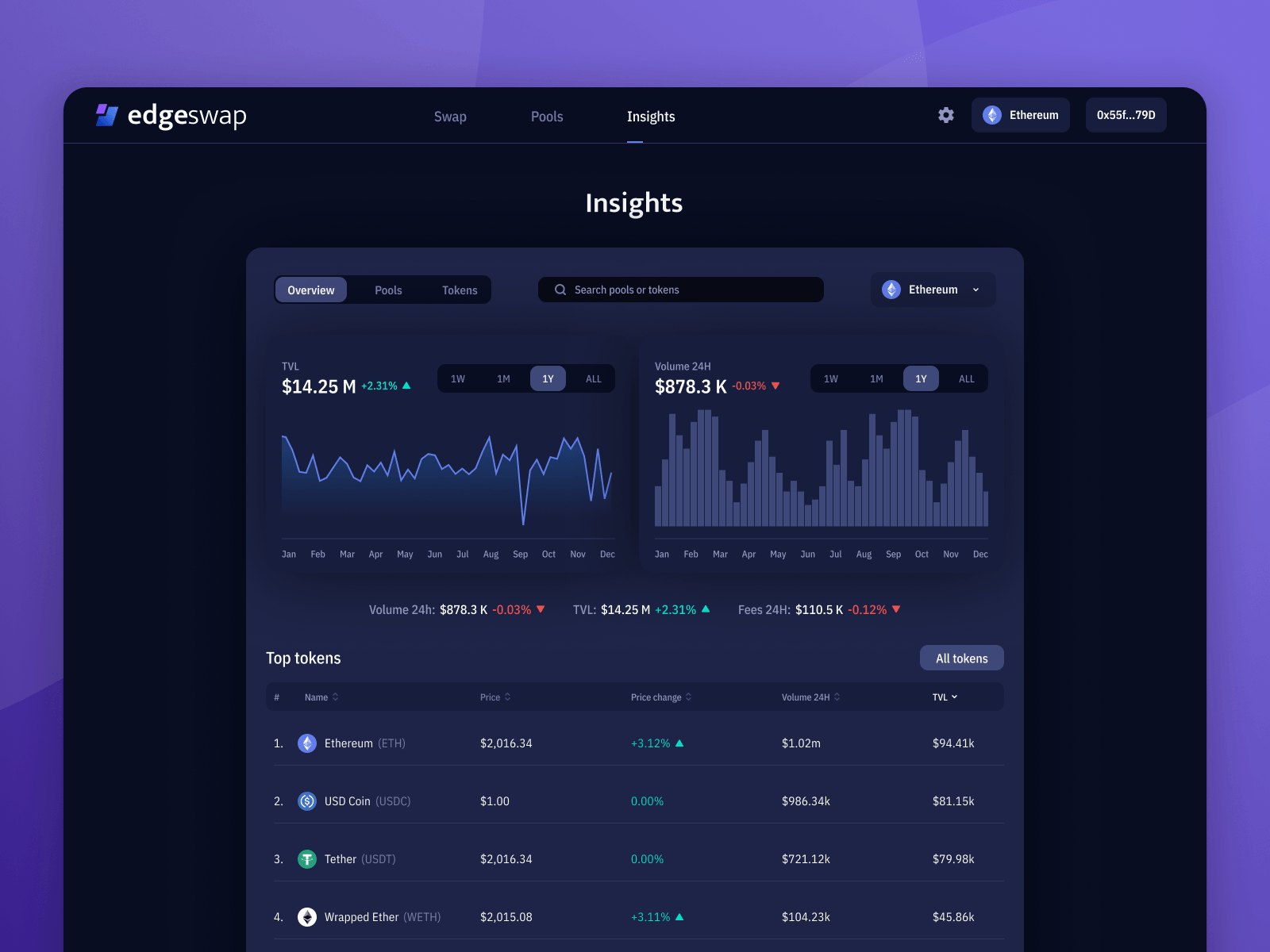Image resolution: width=1270 pixels, height=952 pixels.
Task: Sort table by Volume 24H column
Action: coord(810,697)
